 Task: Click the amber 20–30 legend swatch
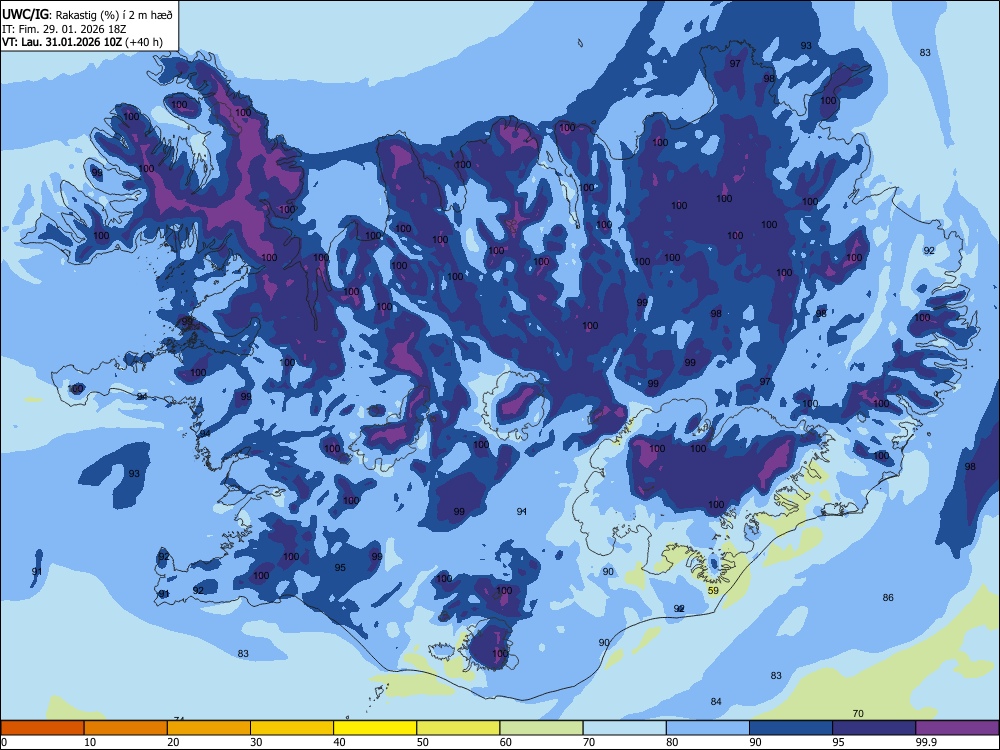[209, 728]
